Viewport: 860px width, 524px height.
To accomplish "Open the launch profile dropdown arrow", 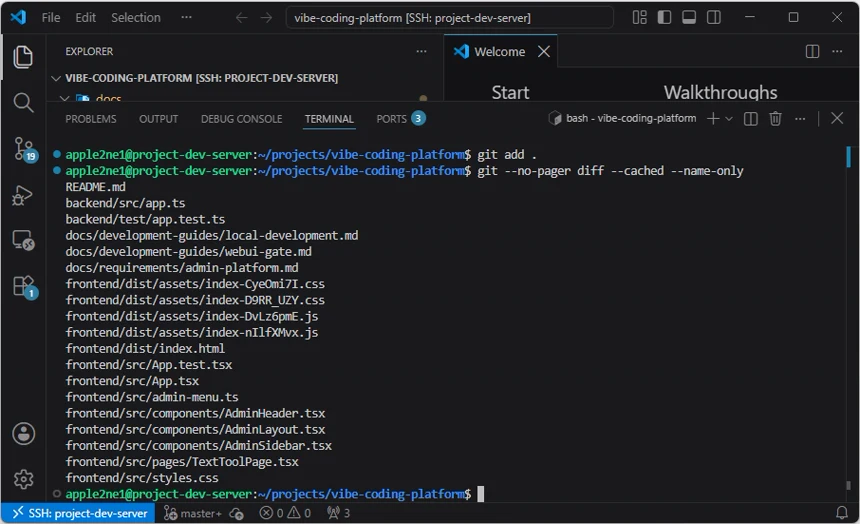I will (729, 119).
